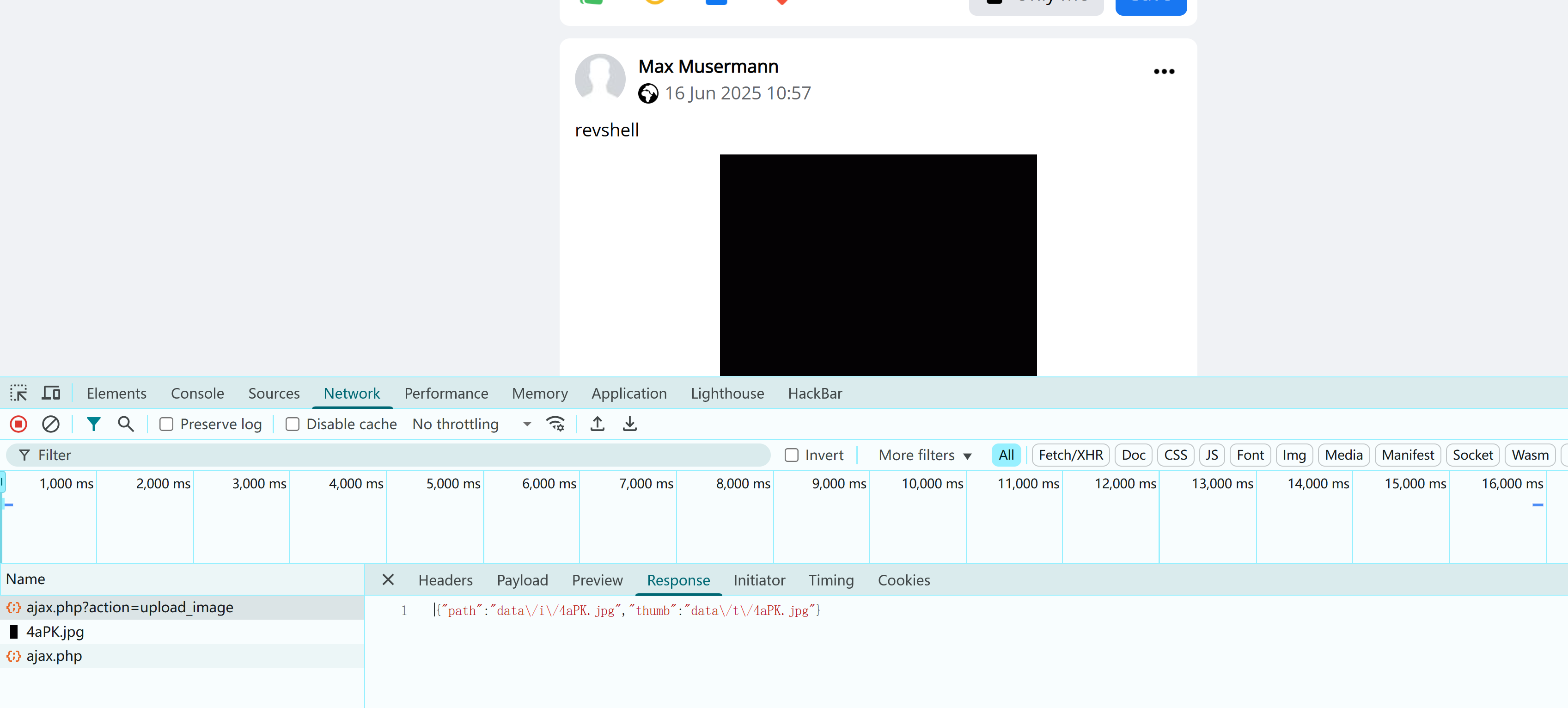Show the request Headers tab
Image resolution: width=1568 pixels, height=708 pixels.
[445, 580]
